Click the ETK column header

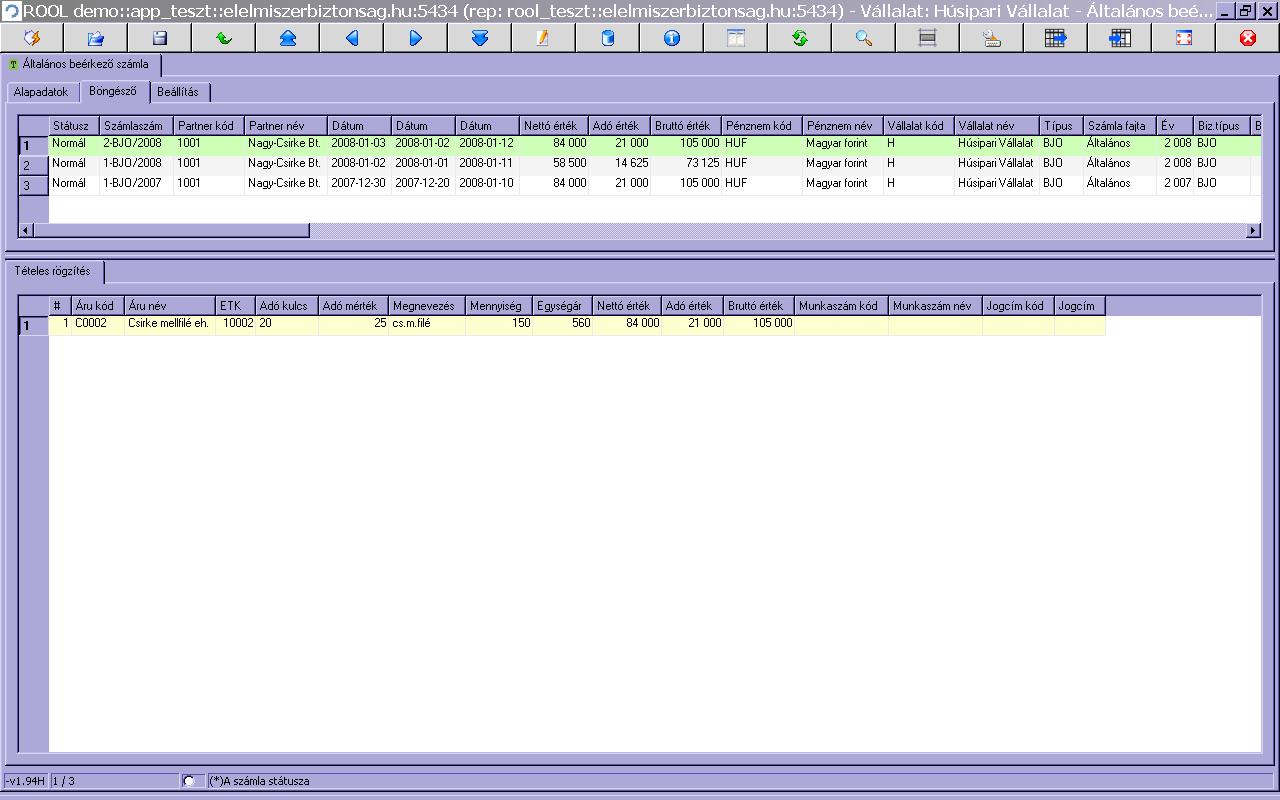(x=235, y=306)
